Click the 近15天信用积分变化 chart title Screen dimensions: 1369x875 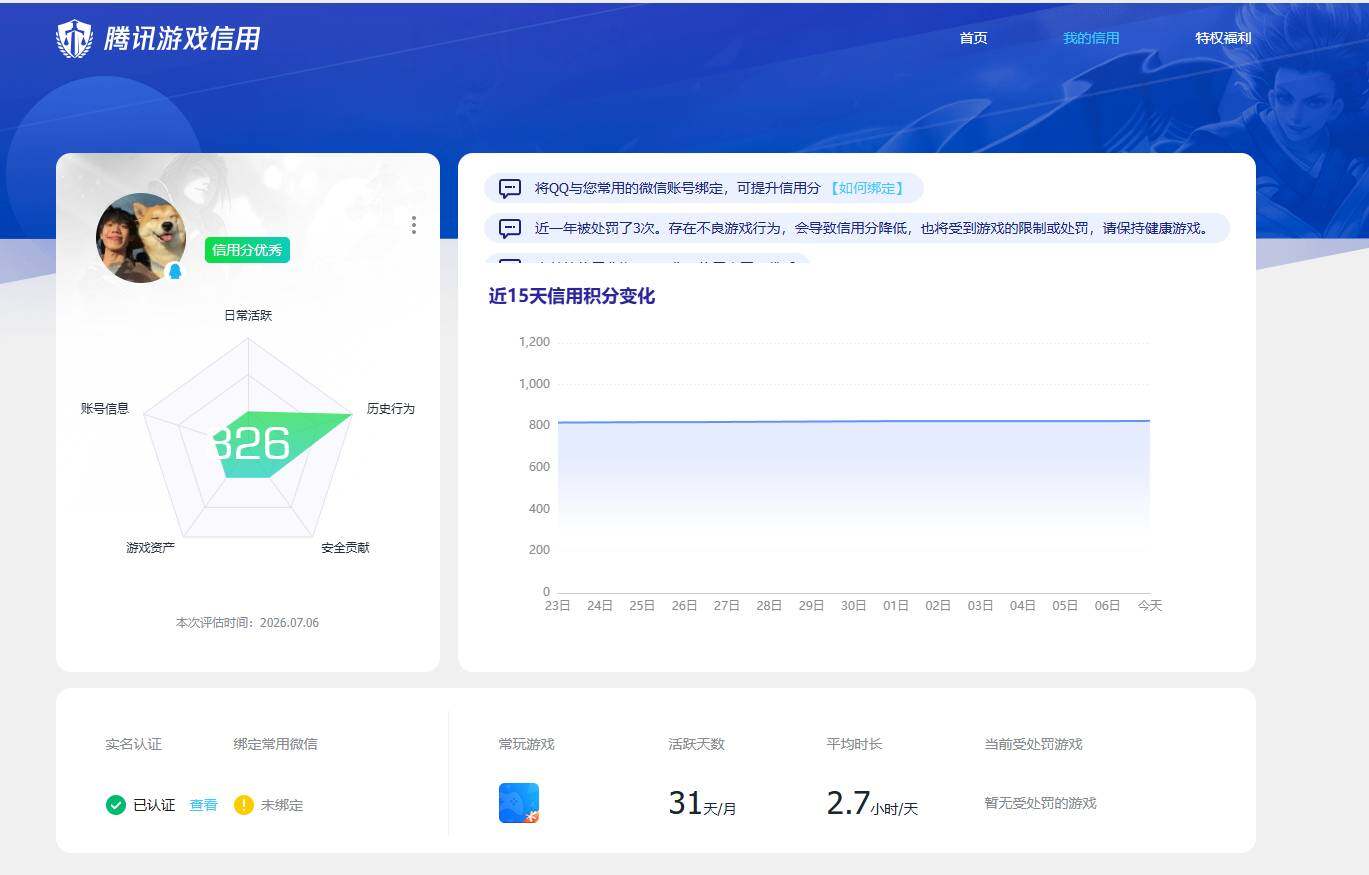pos(572,296)
